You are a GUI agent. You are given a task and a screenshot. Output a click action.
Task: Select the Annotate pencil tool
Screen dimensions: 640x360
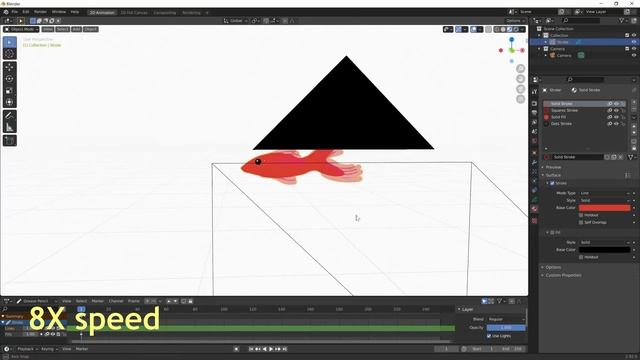(9, 116)
